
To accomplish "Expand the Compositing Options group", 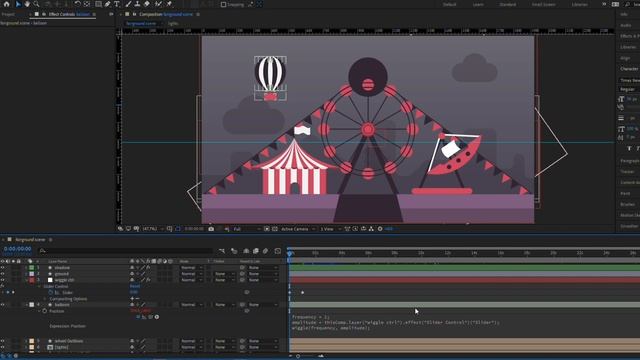I will click(x=45, y=299).
